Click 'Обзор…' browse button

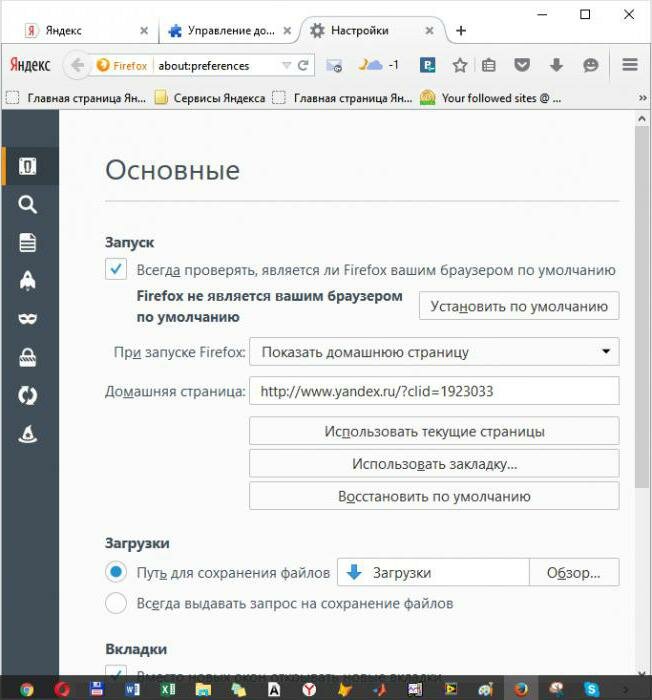pyautogui.click(x=574, y=572)
